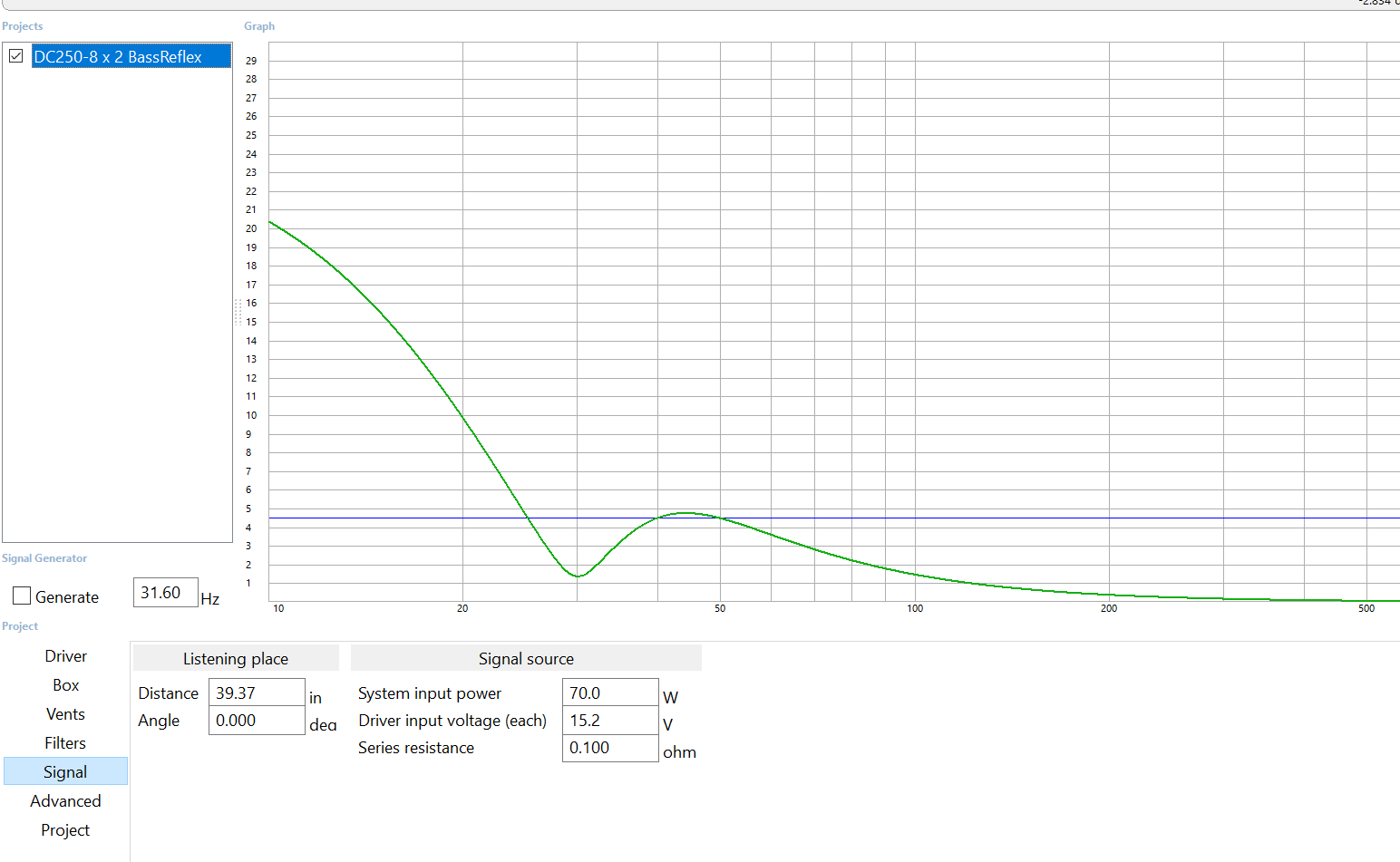1400x862 pixels.
Task: Click the 50 Hz axis label
Action: [720, 608]
